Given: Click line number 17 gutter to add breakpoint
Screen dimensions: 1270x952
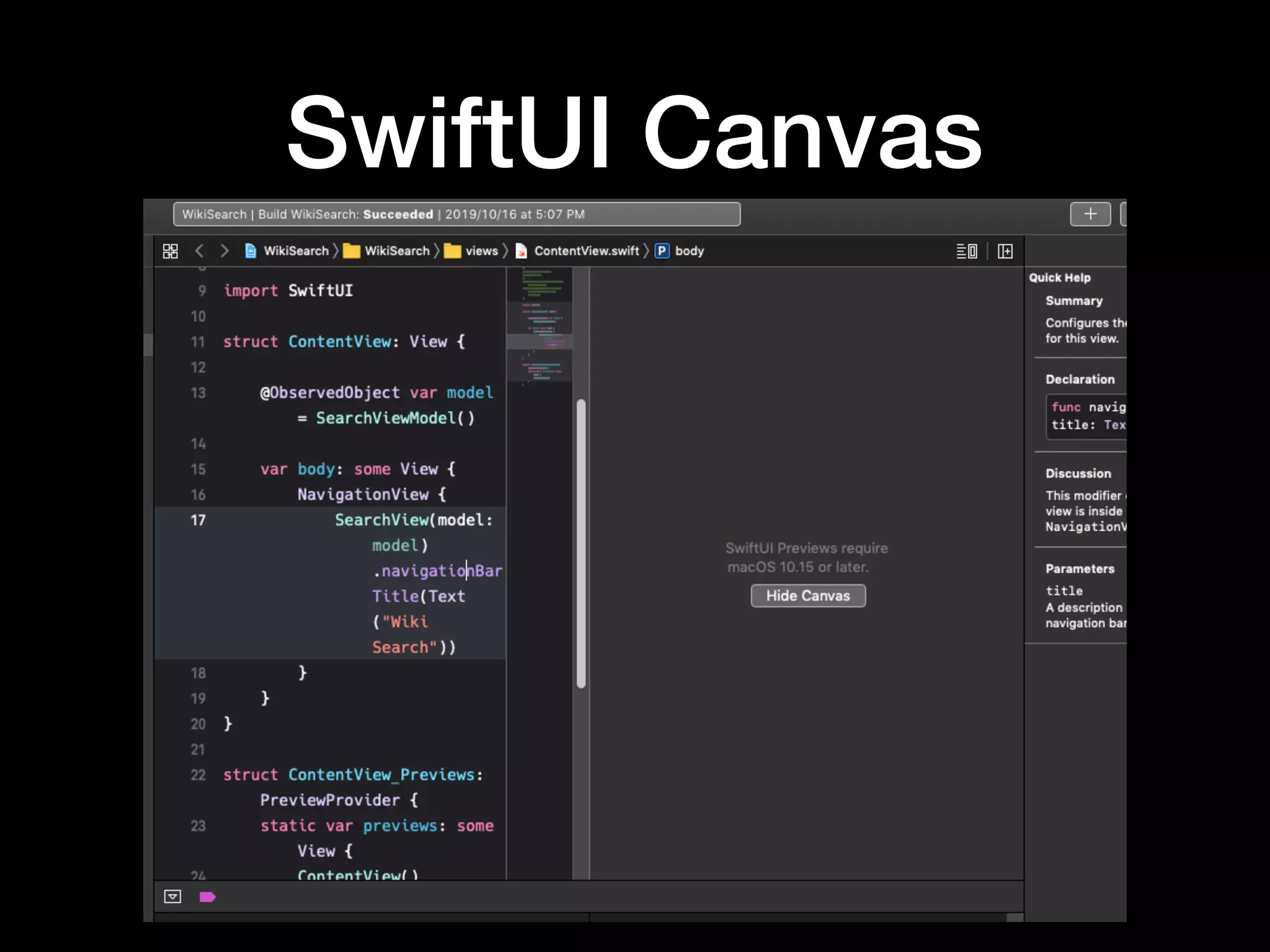Looking at the screenshot, I should point(198,520).
